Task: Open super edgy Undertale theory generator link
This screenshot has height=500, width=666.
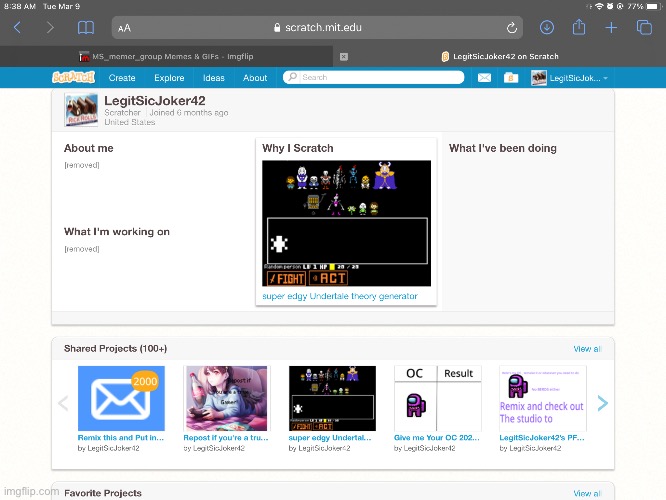Action: click(340, 297)
